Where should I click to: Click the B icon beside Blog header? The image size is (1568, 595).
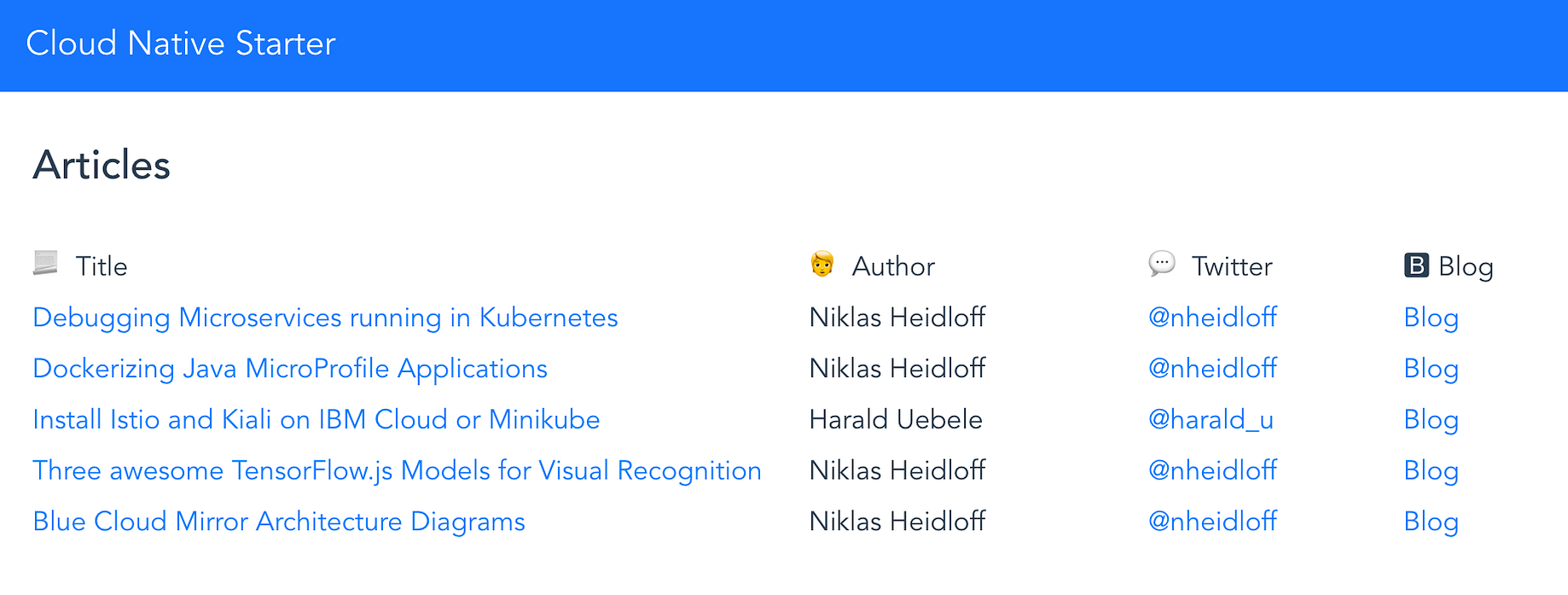coord(1415,265)
